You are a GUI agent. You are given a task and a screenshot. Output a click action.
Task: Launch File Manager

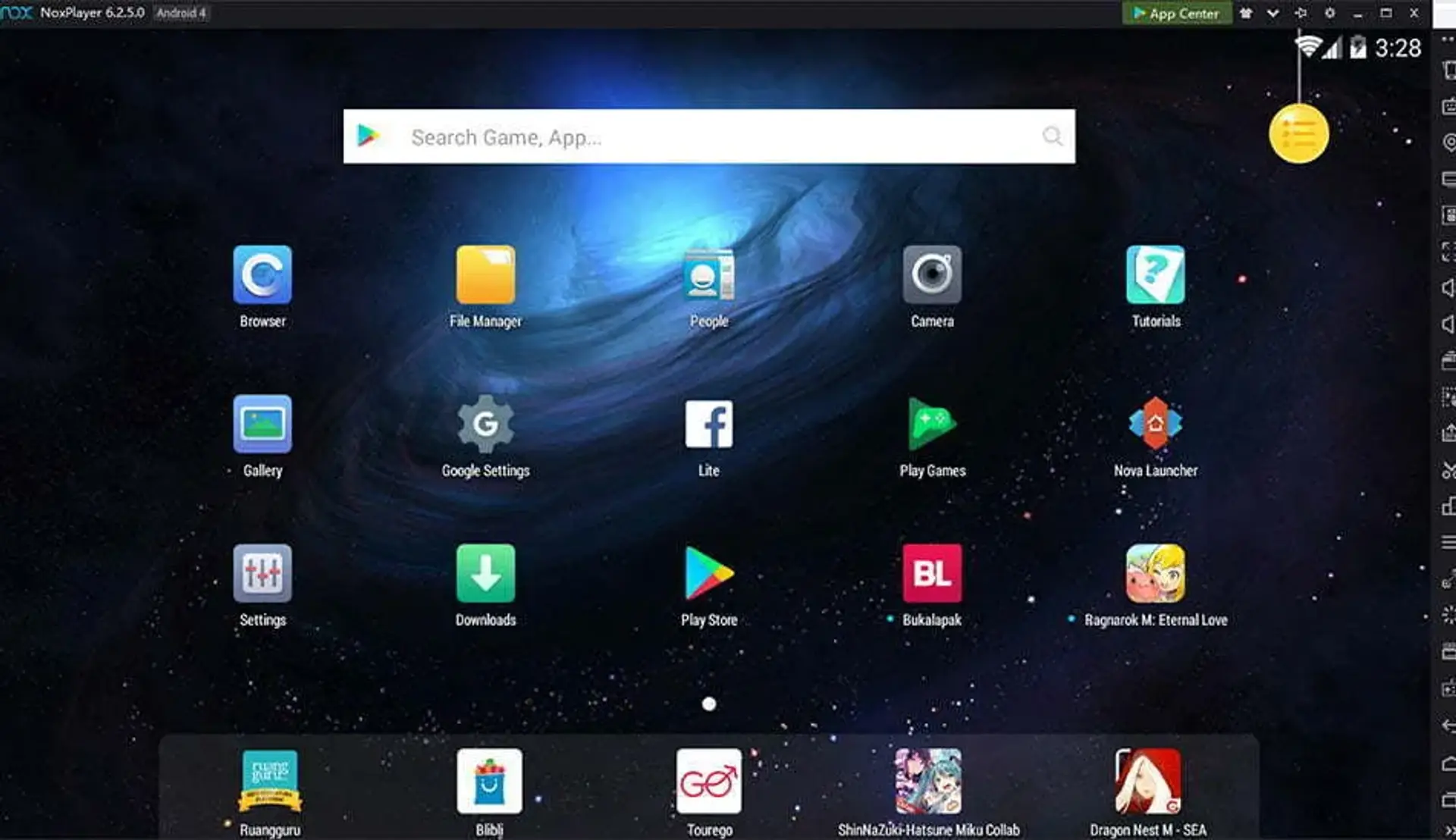pos(485,274)
